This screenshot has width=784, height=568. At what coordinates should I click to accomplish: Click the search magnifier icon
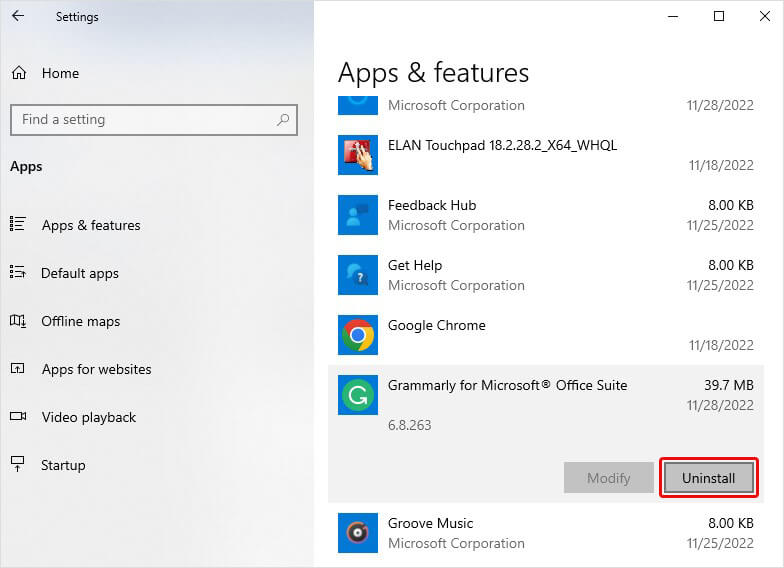283,120
